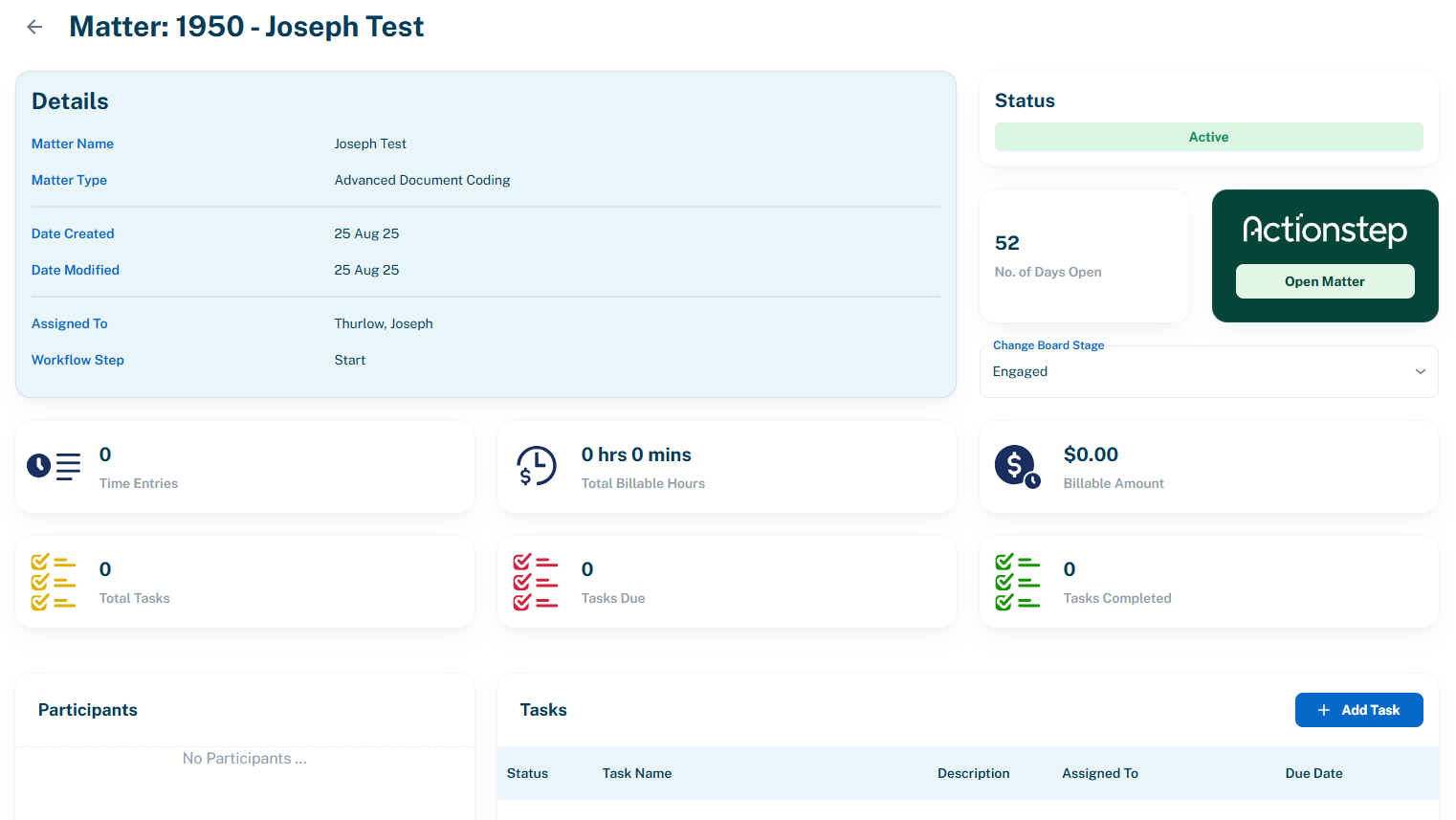Image resolution: width=1456 pixels, height=820 pixels.
Task: Open the Change Board Stage dropdown
Action: (x=1208, y=371)
